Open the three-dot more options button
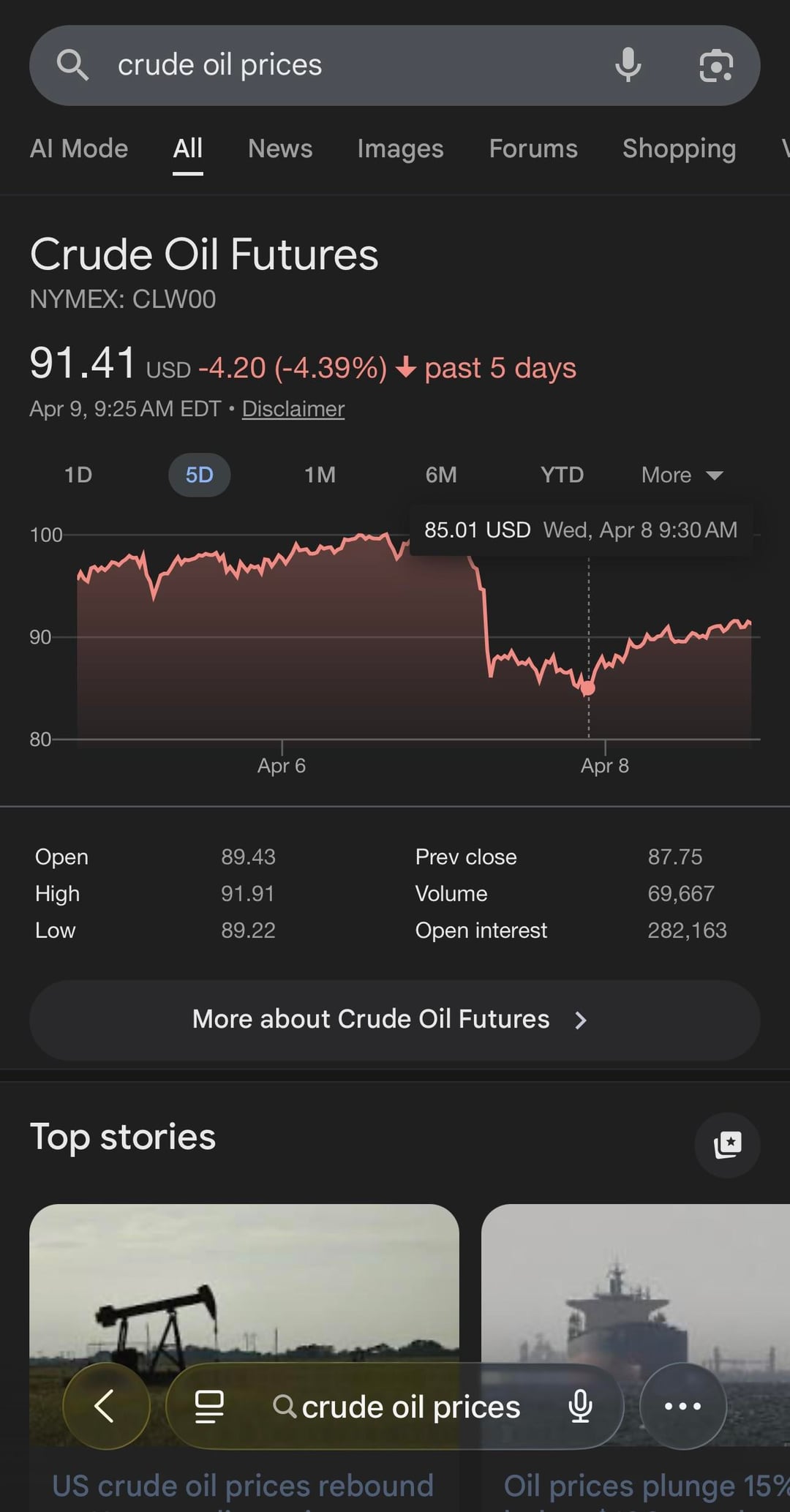The image size is (790, 1512). coord(682,1406)
